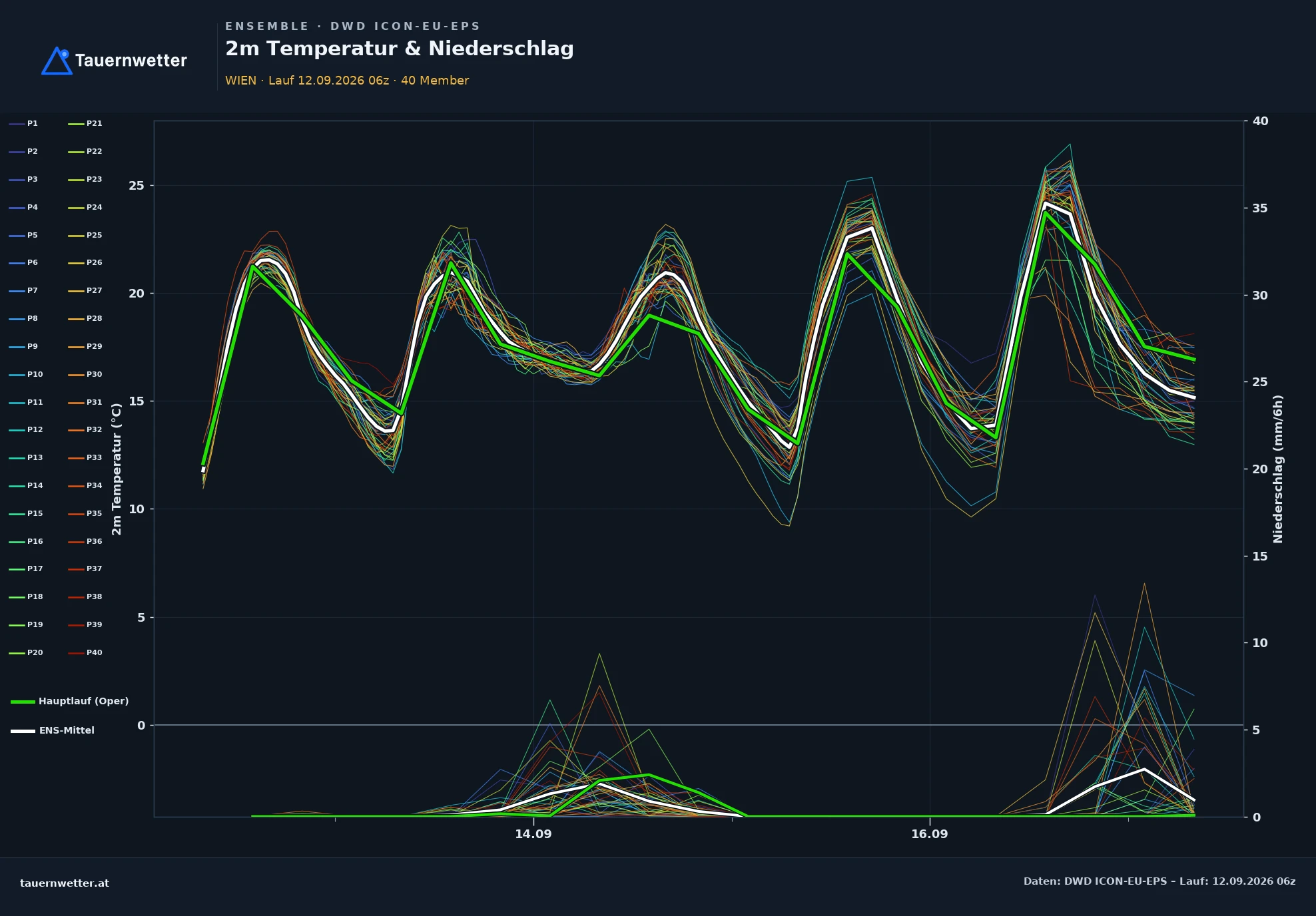Image resolution: width=1316 pixels, height=916 pixels.
Task: Select the P23 legend label
Action: [95, 180]
